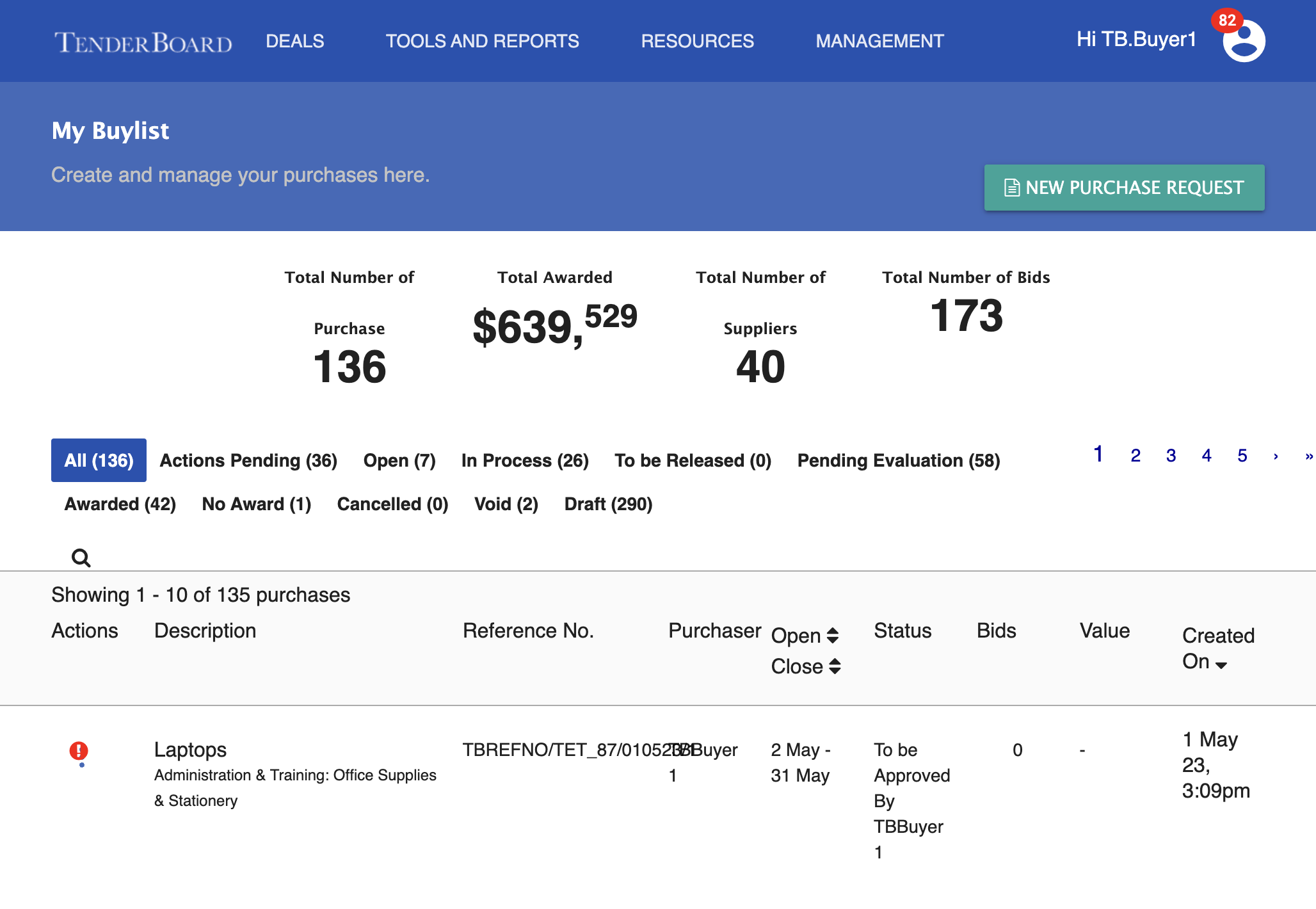Go to page 2
Viewport: 1316px width, 909px height.
(1135, 455)
